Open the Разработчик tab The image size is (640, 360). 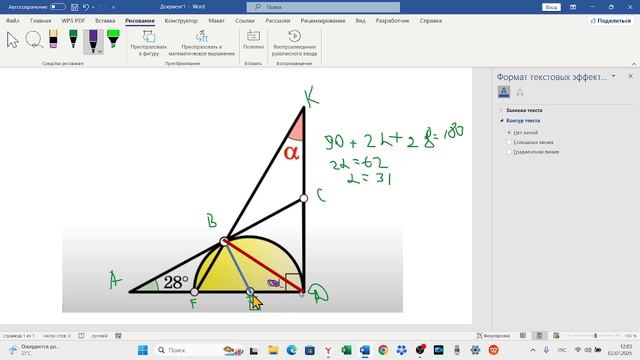point(392,20)
